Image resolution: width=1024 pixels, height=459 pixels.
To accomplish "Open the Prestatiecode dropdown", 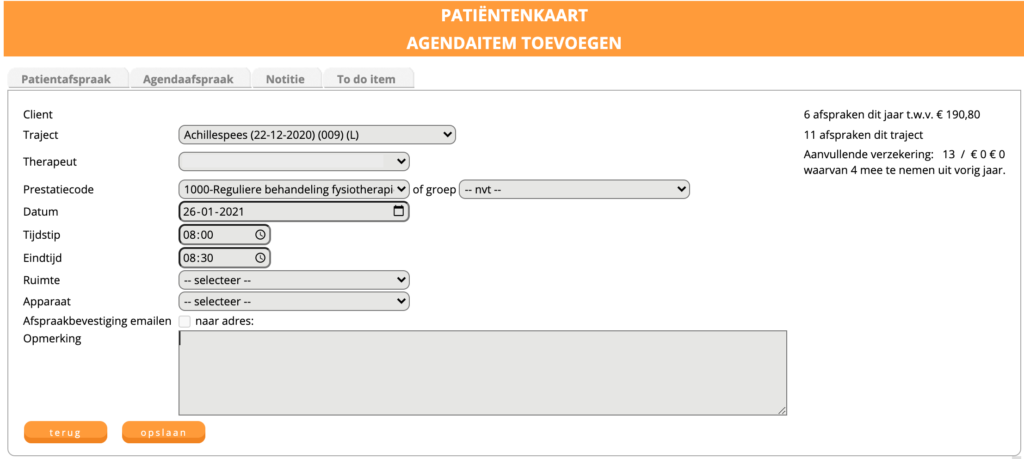I will coord(294,189).
